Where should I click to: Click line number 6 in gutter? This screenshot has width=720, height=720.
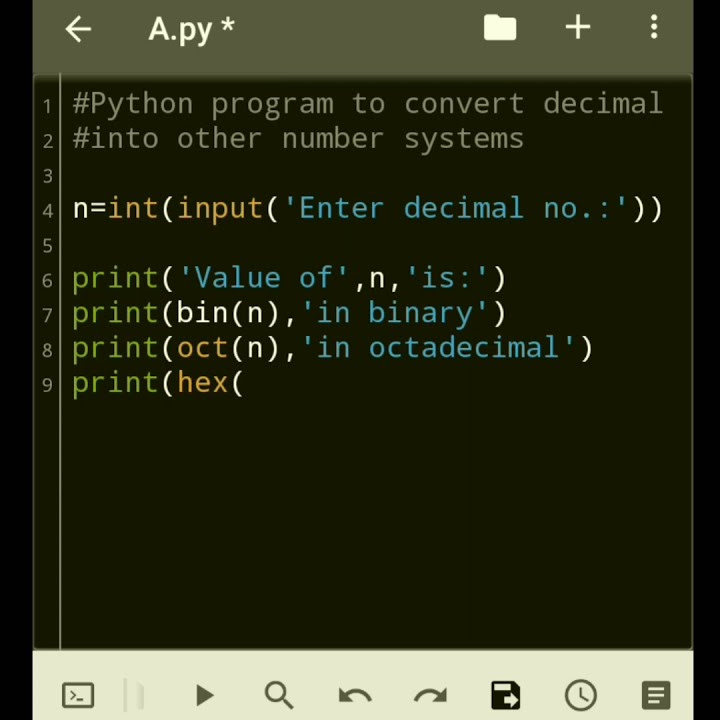tap(47, 281)
